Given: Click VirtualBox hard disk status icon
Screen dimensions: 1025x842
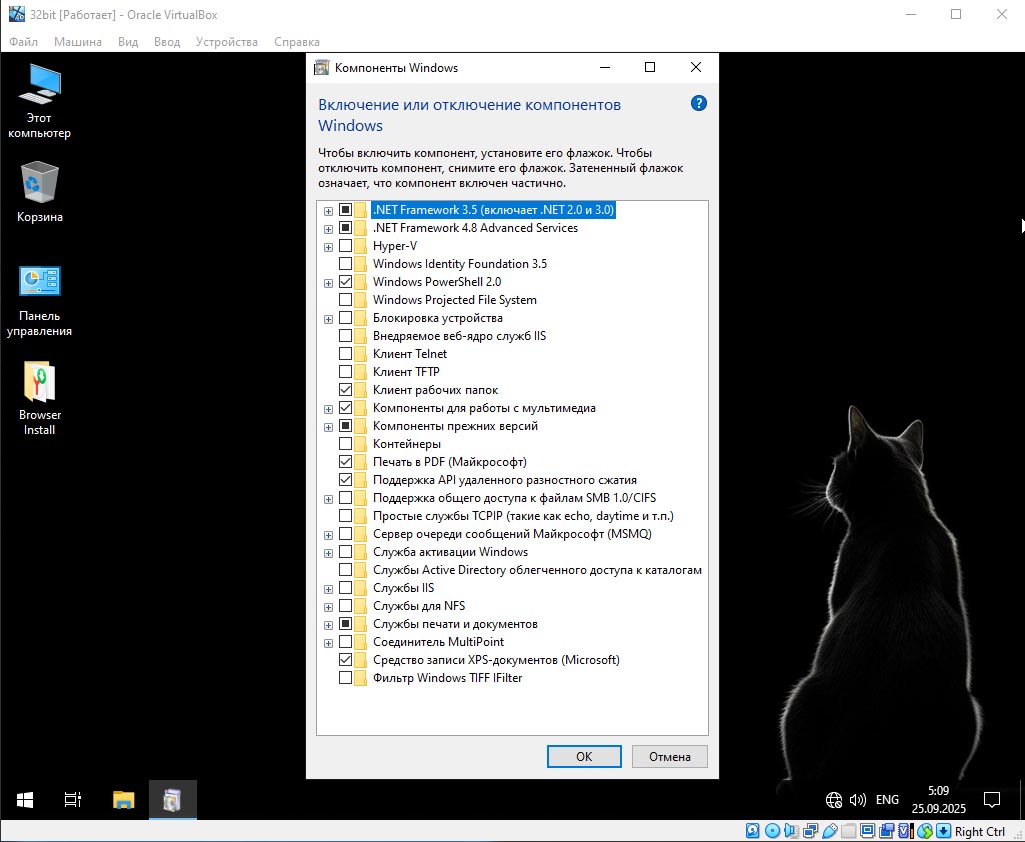Looking at the screenshot, I should (752, 831).
